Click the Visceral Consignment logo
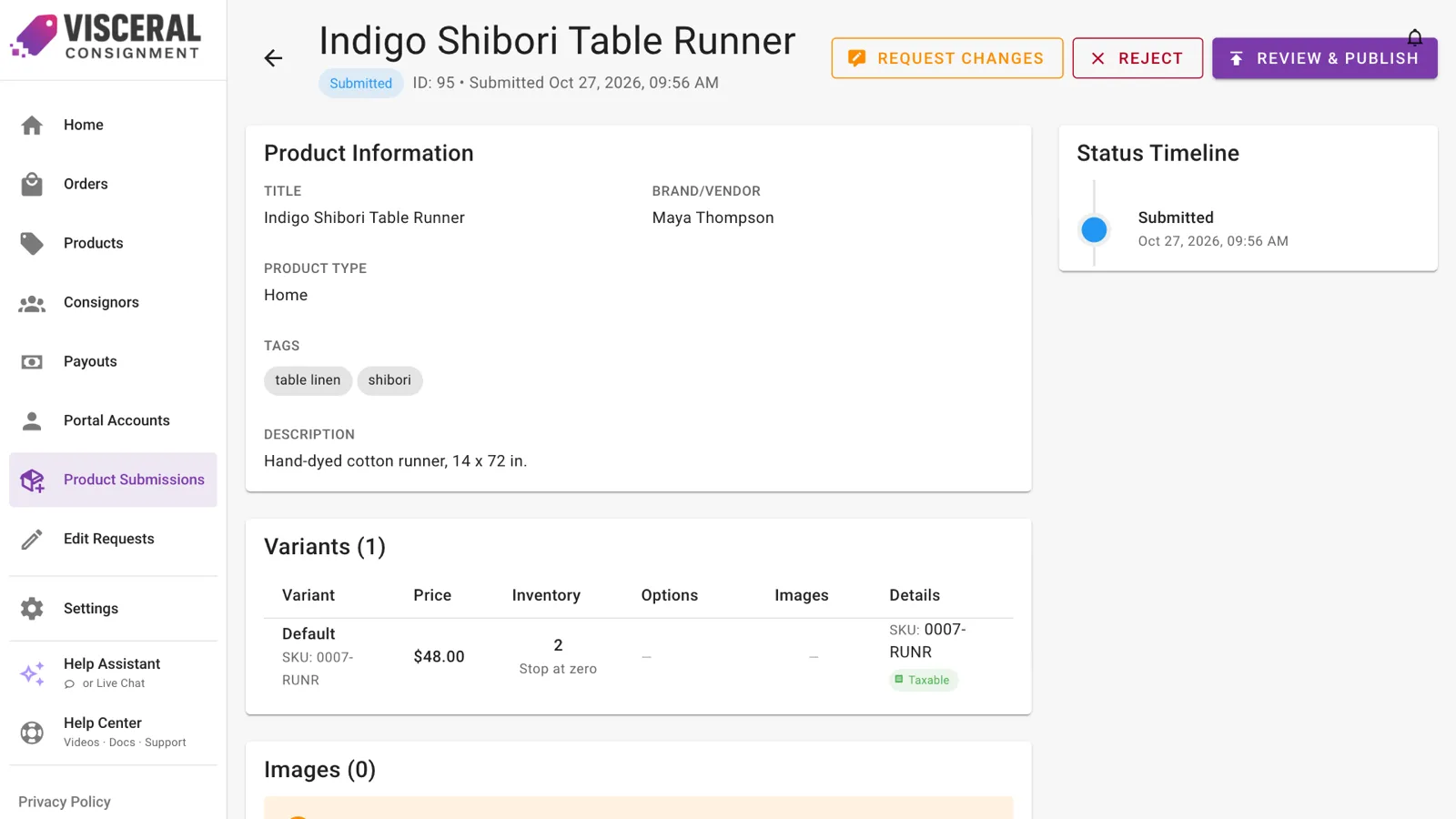The height and width of the screenshot is (819, 1456). click(x=106, y=36)
